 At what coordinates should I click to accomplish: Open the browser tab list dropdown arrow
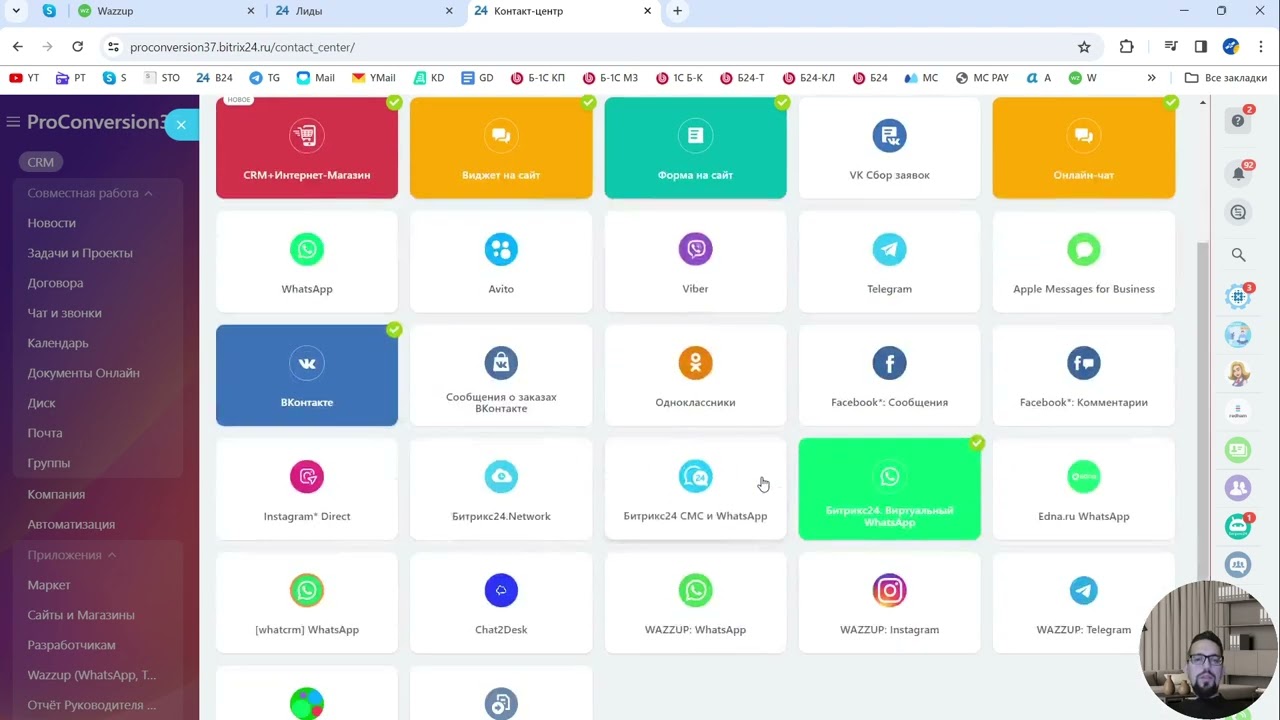(16, 11)
